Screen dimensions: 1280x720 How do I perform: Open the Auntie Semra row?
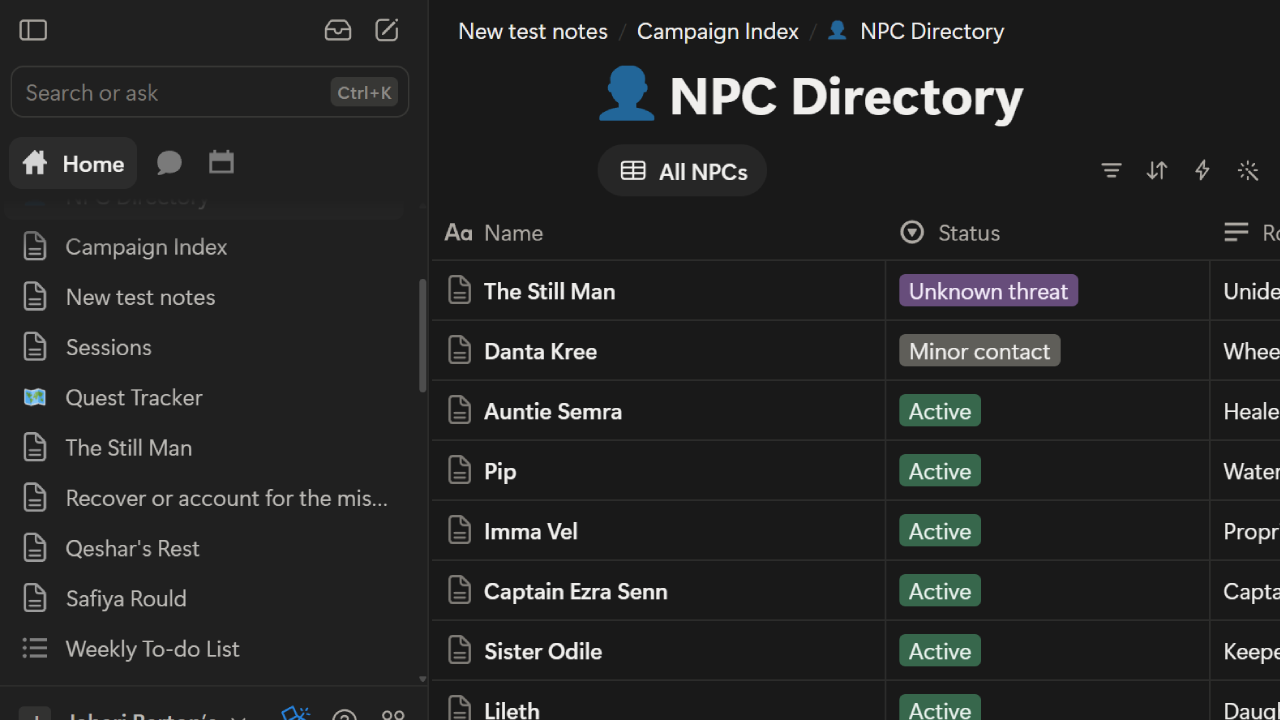point(553,411)
